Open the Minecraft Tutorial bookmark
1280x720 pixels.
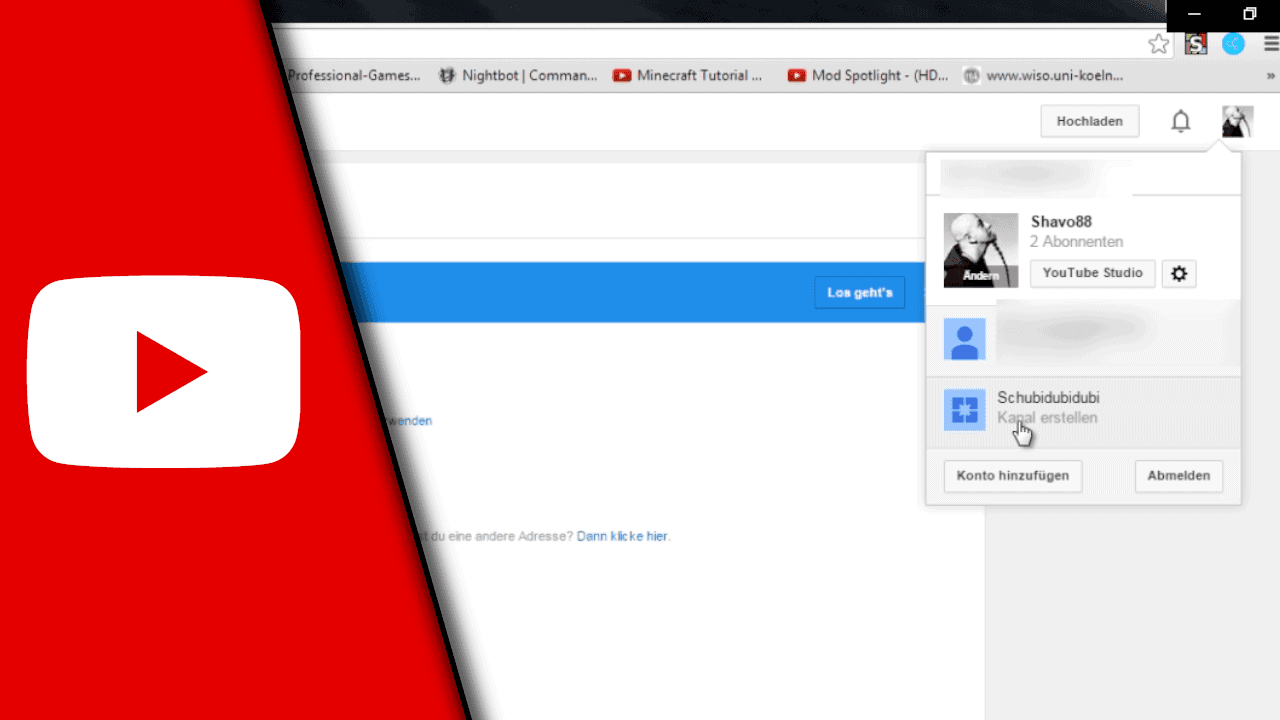pyautogui.click(x=688, y=75)
